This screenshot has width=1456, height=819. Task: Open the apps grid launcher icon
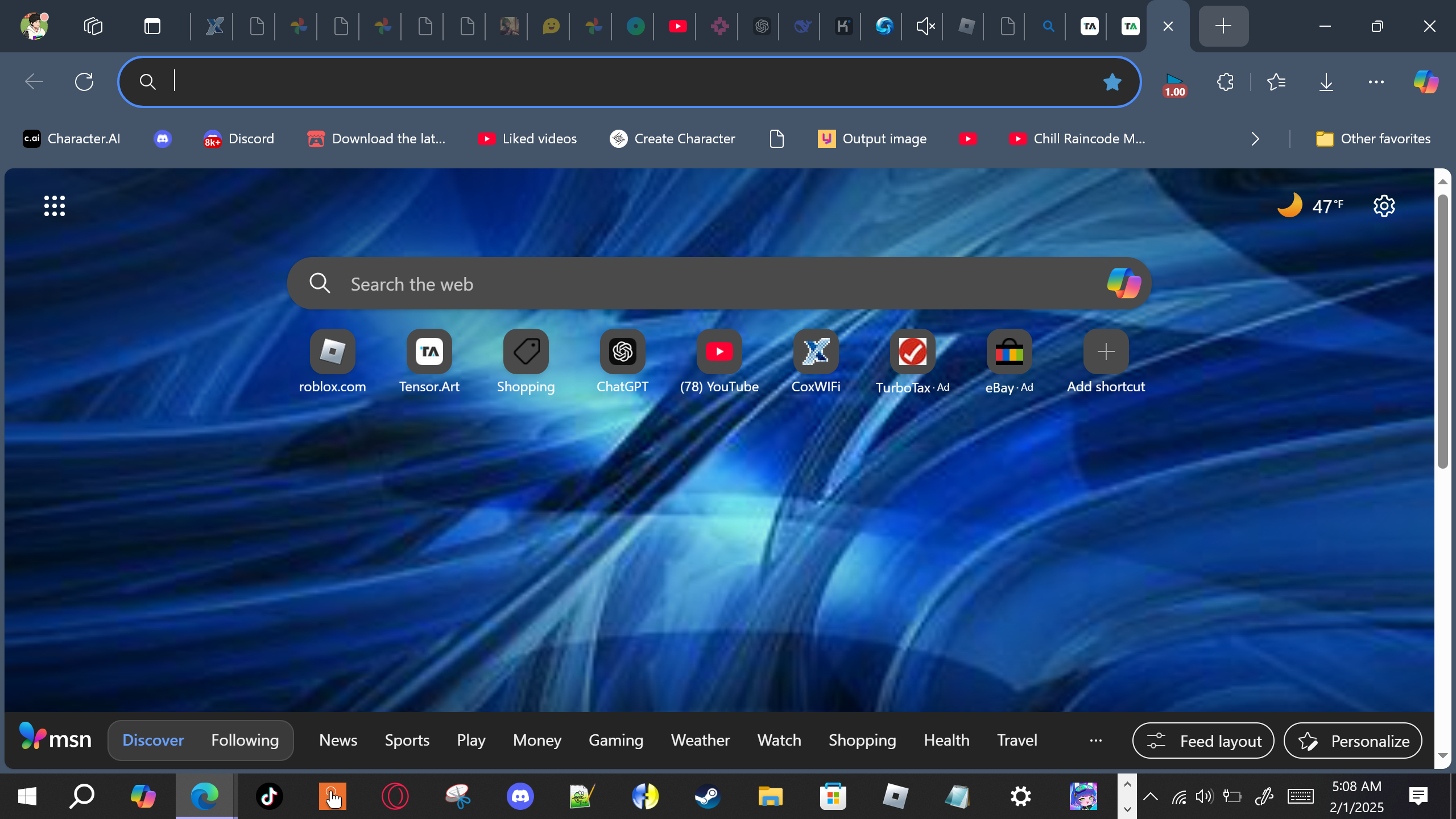[55, 206]
